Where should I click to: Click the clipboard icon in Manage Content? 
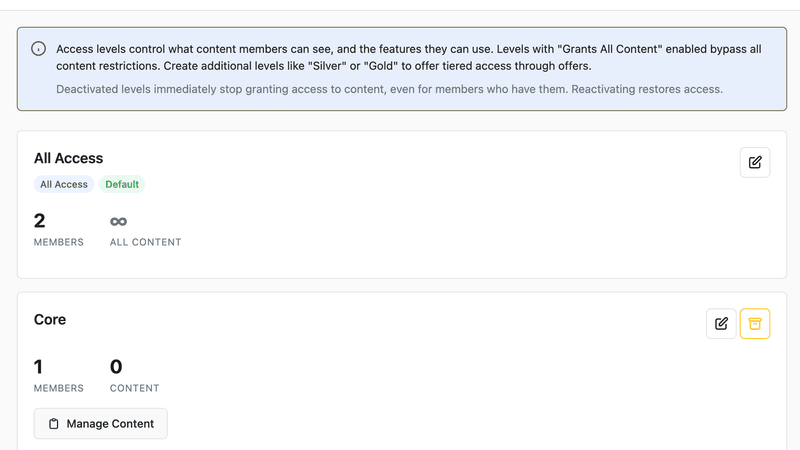click(54, 424)
